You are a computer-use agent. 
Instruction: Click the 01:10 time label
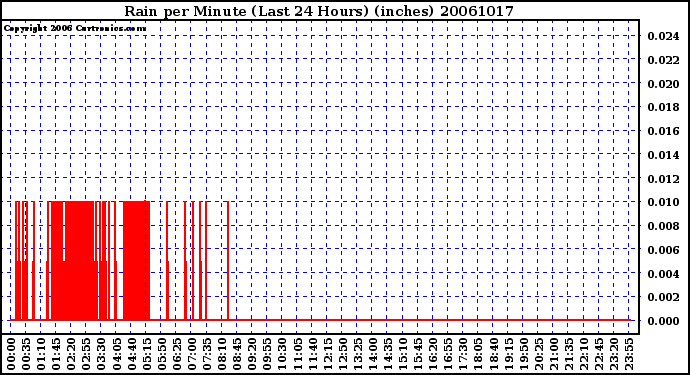[x=41, y=354]
